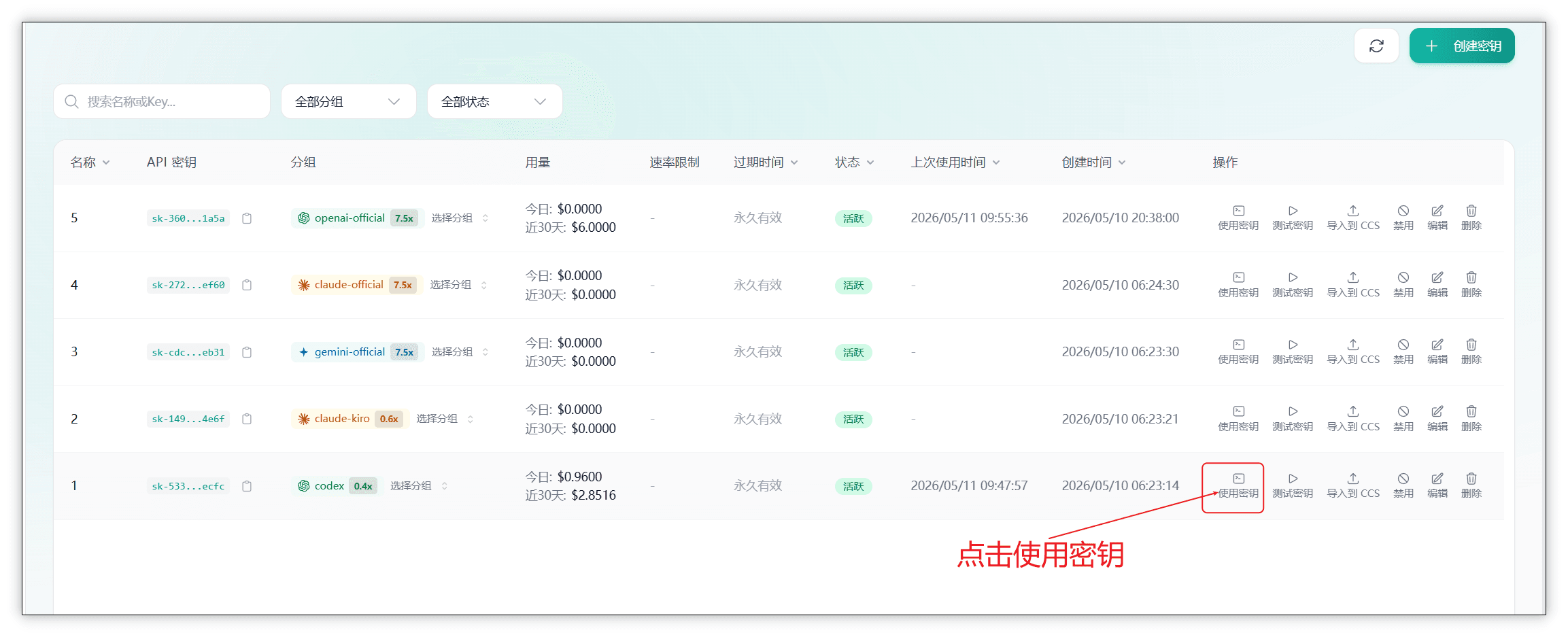Click the 近30天: $2.8516 usage value
1568x637 pixels.
570,495
